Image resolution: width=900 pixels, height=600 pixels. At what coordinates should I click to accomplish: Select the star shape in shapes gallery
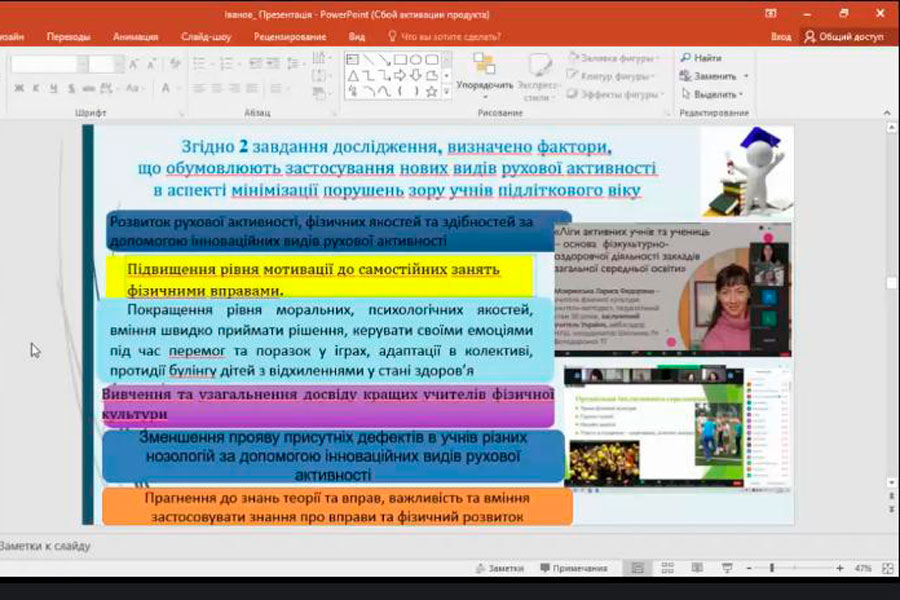[x=431, y=91]
